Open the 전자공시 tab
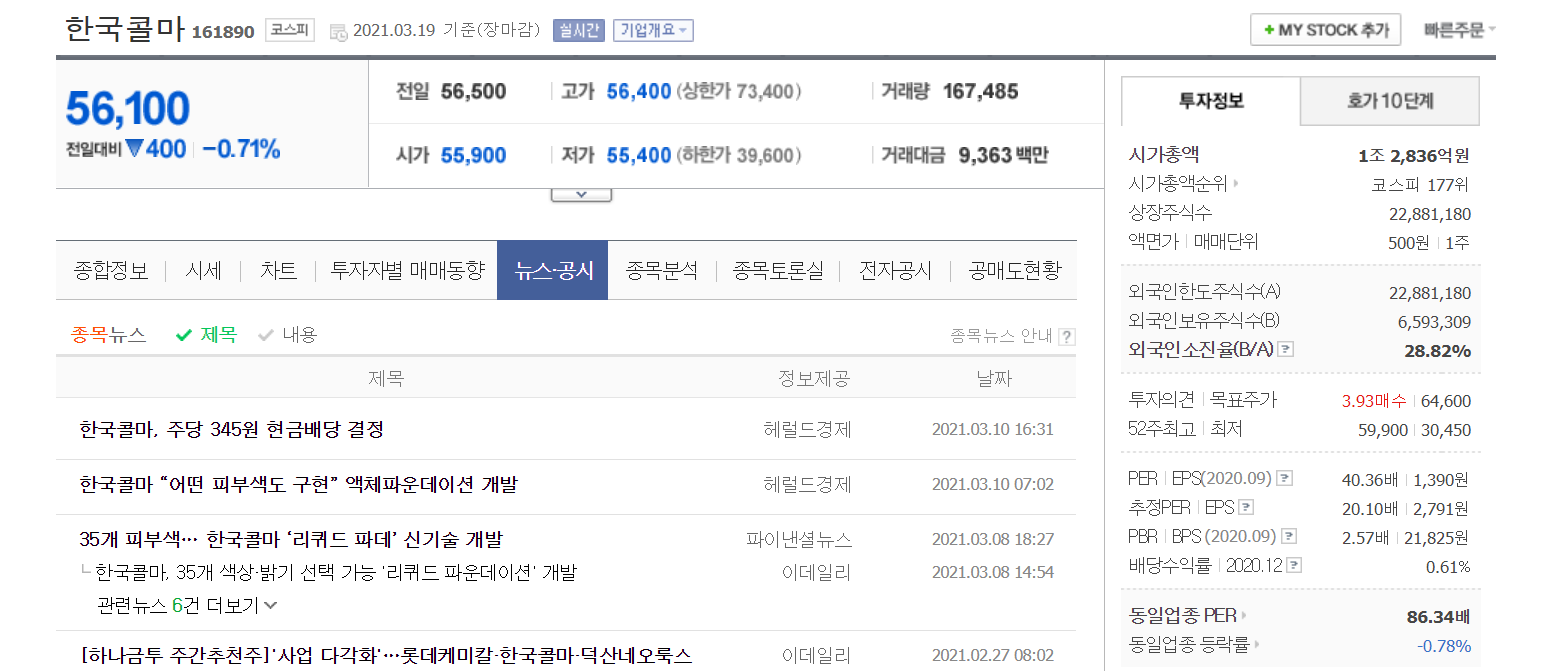 (x=896, y=270)
